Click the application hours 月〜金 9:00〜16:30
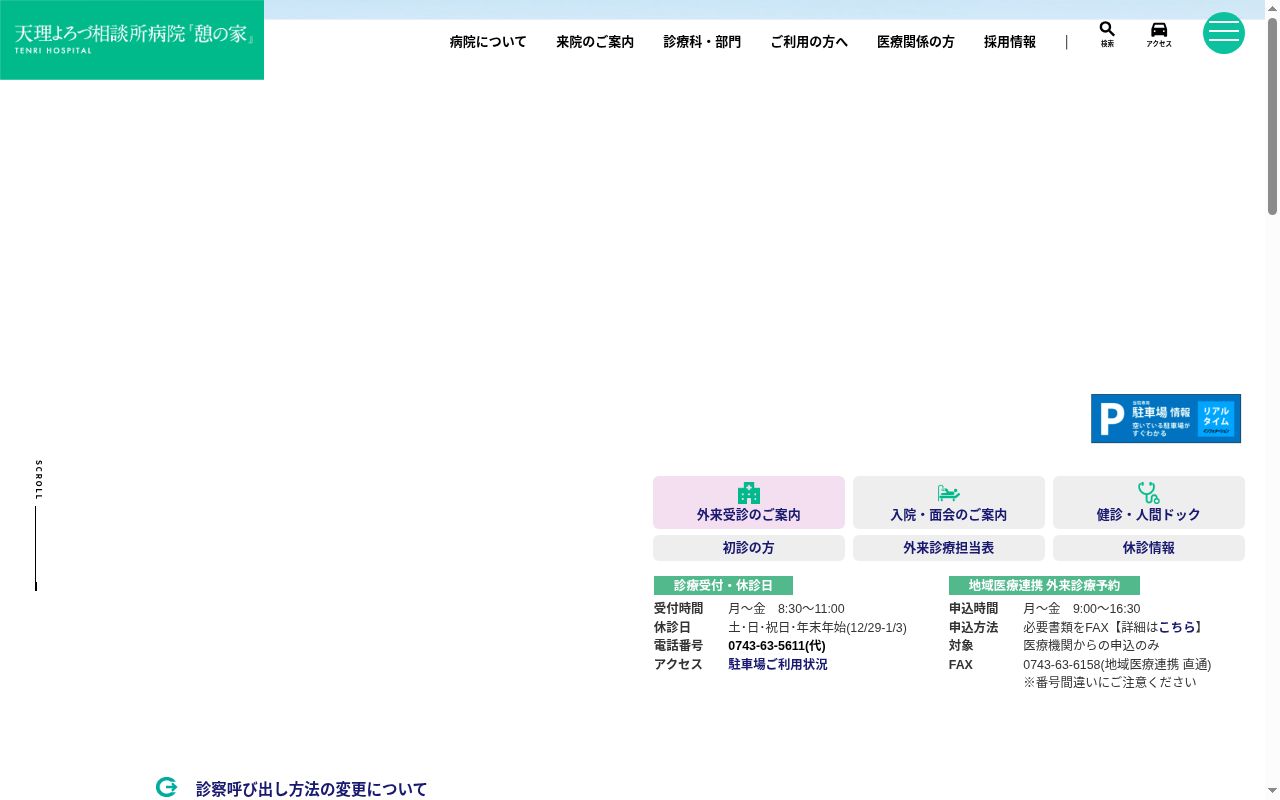The height and width of the screenshot is (800, 1280). click(x=1081, y=609)
